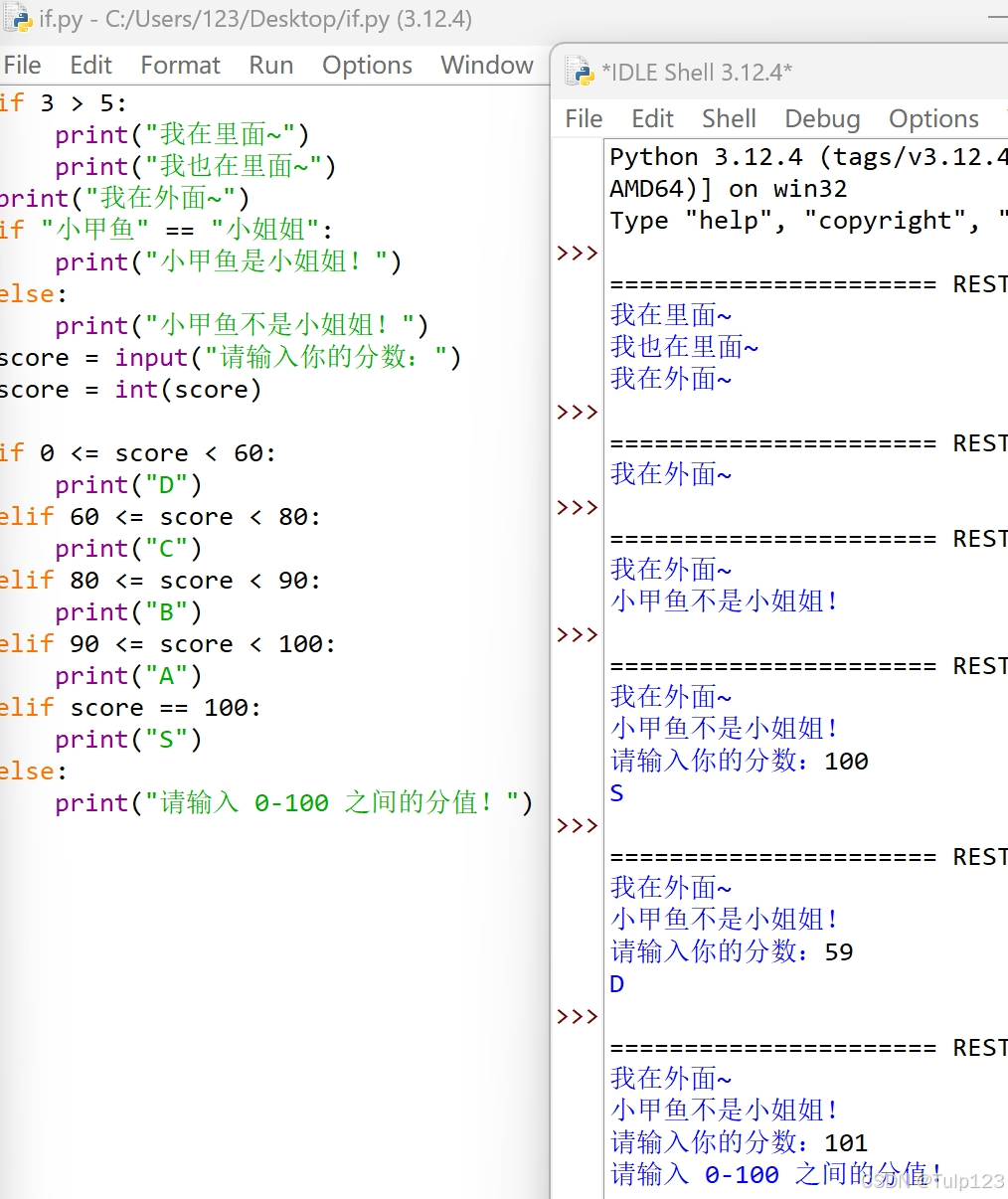The height and width of the screenshot is (1199, 1008).
Task: Click the 'elif 60 <= score < 80:' line
Action: click(x=160, y=517)
